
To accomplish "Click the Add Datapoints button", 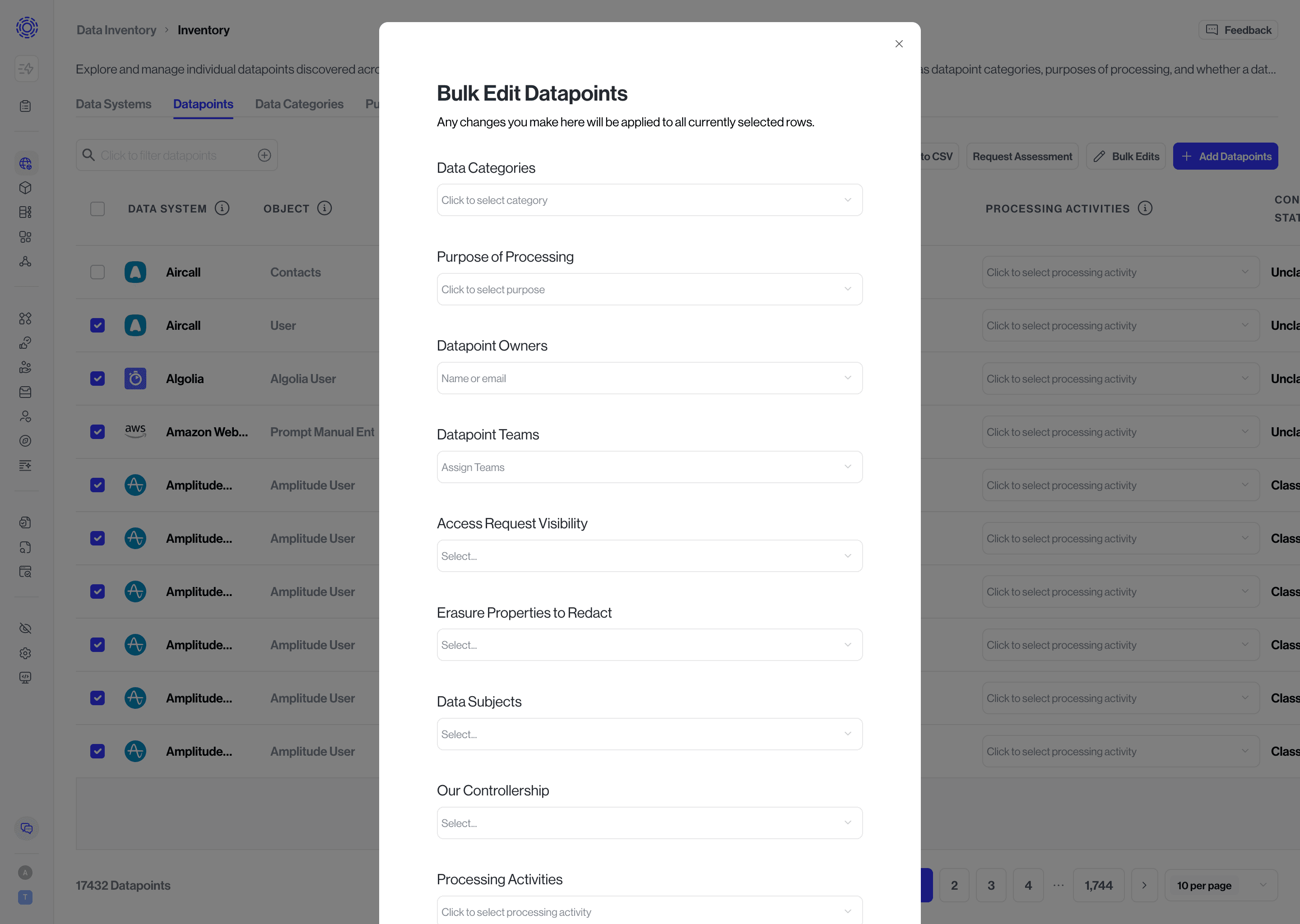I will coord(1225,157).
